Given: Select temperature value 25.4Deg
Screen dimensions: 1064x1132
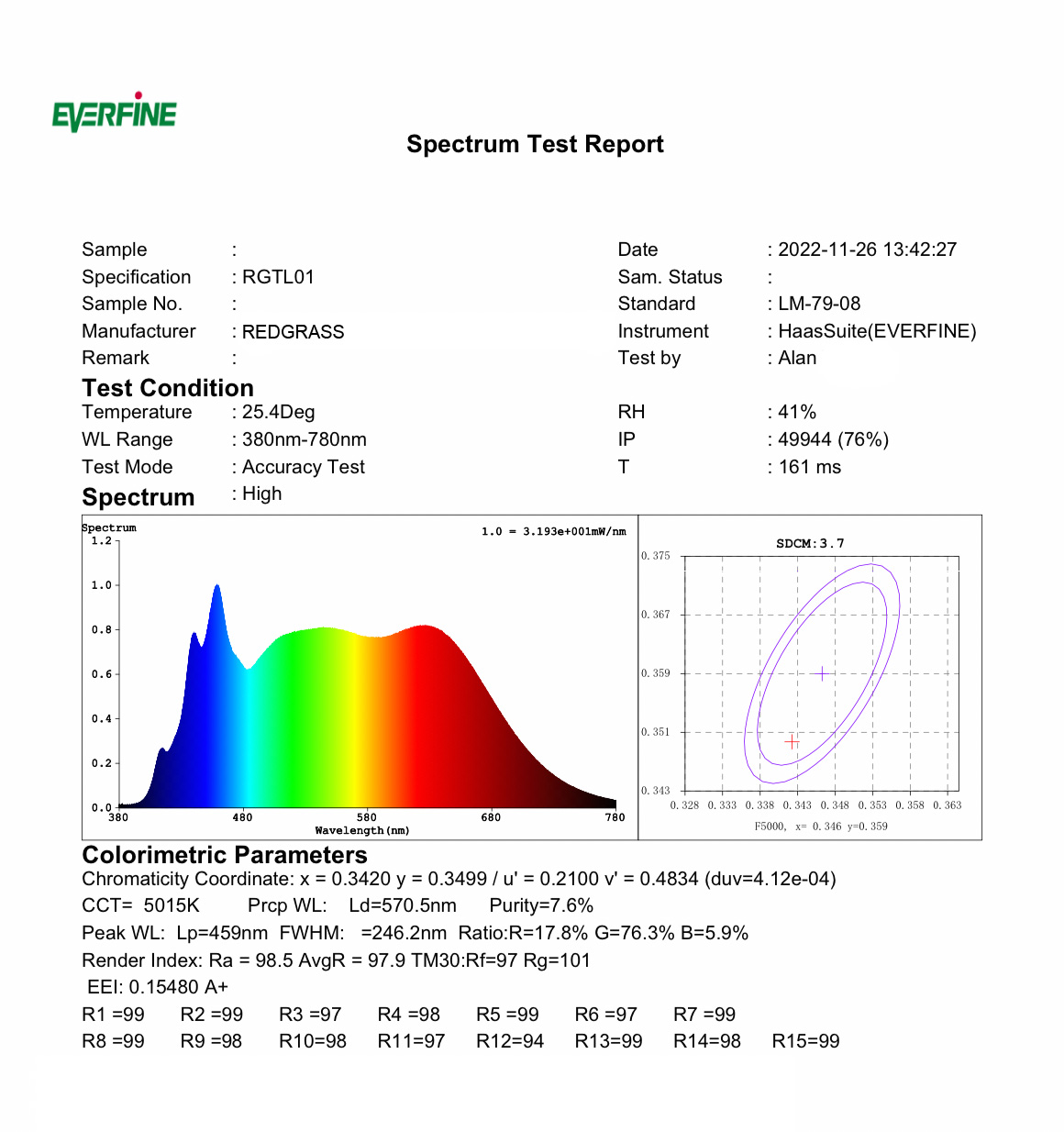Looking at the screenshot, I should 278,412.
